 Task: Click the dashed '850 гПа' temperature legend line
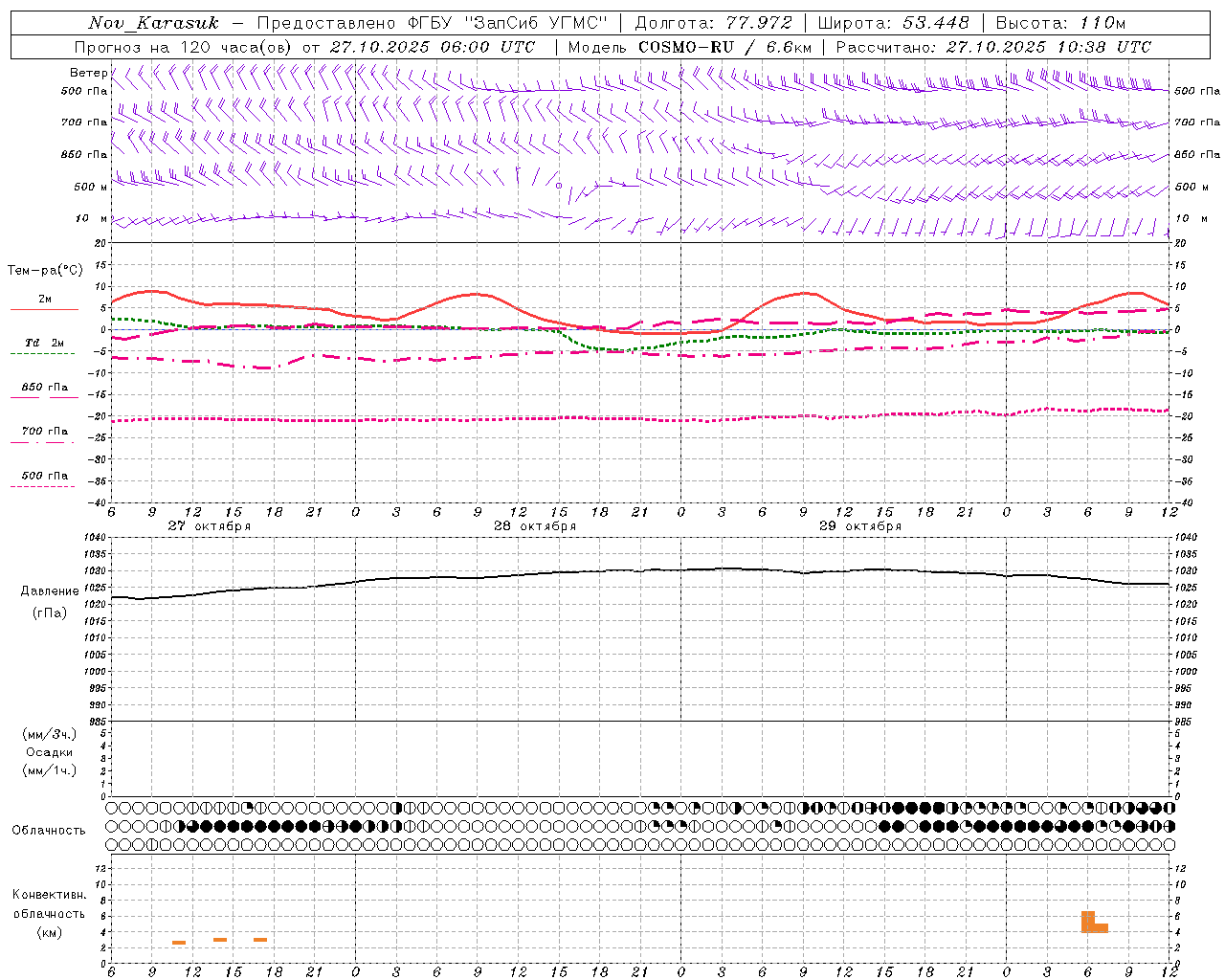click(x=44, y=397)
